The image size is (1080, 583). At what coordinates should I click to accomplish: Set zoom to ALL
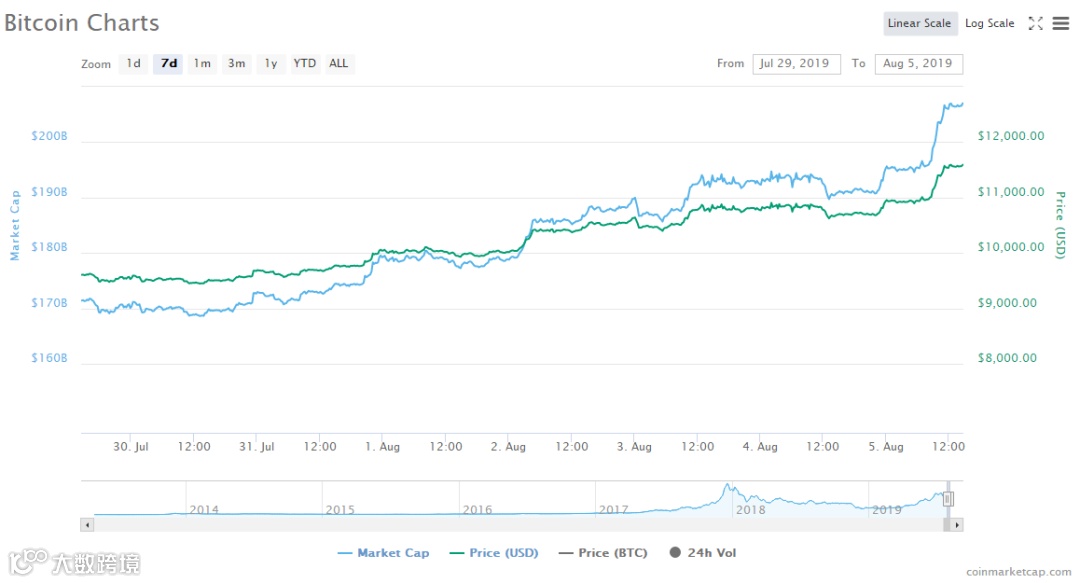338,63
